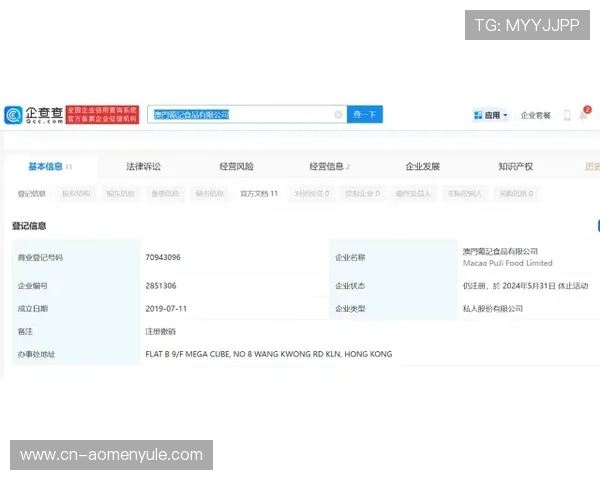
Task: Switch to the 知识产权 tab
Action: (515, 167)
